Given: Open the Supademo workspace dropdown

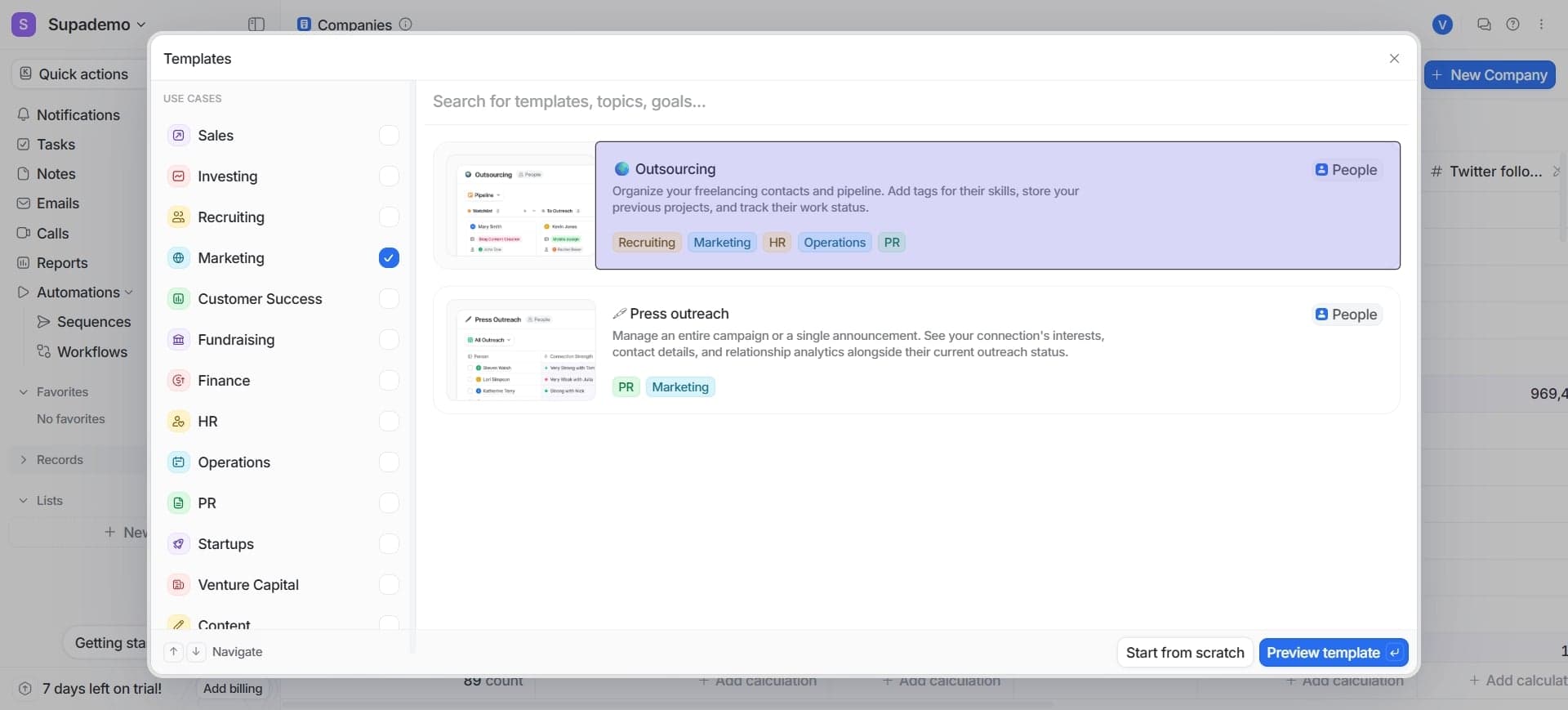Looking at the screenshot, I should (96, 25).
